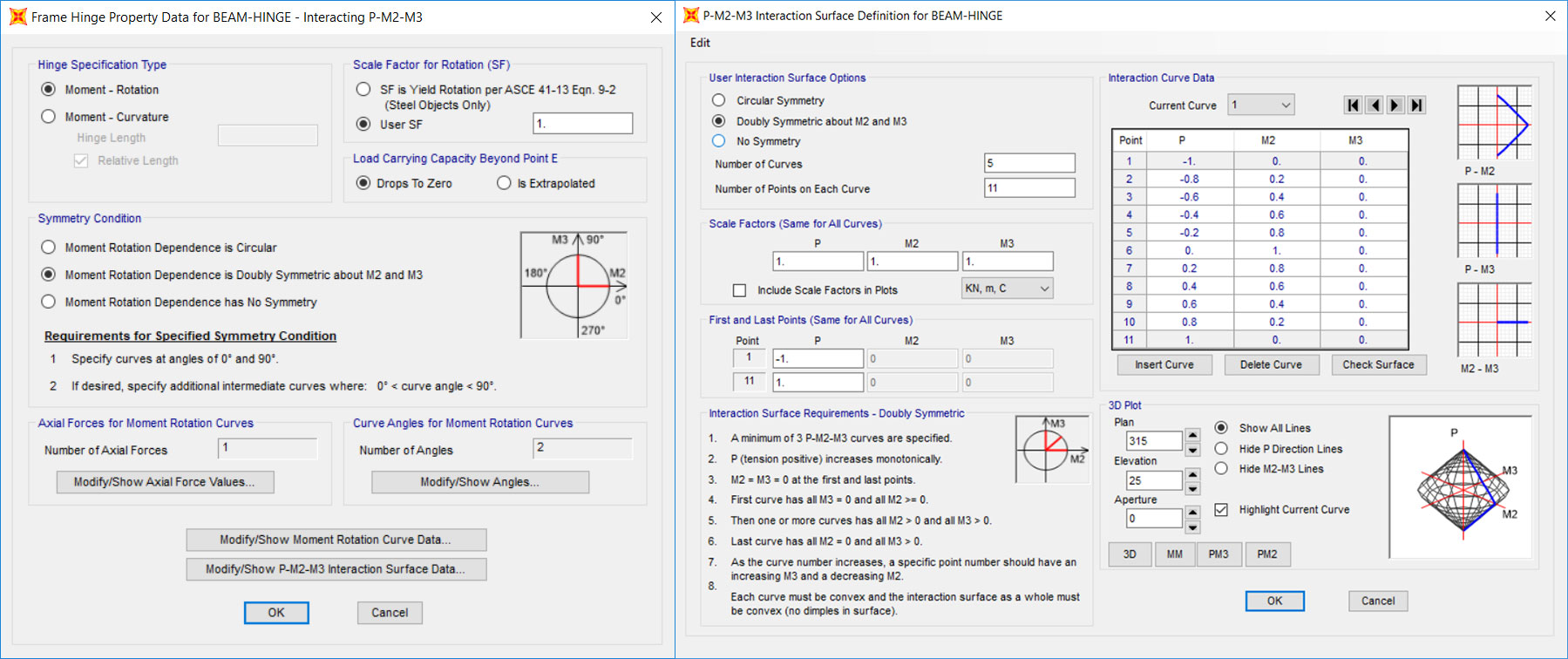
Task: Click the Number of Angles field
Action: pos(583,448)
